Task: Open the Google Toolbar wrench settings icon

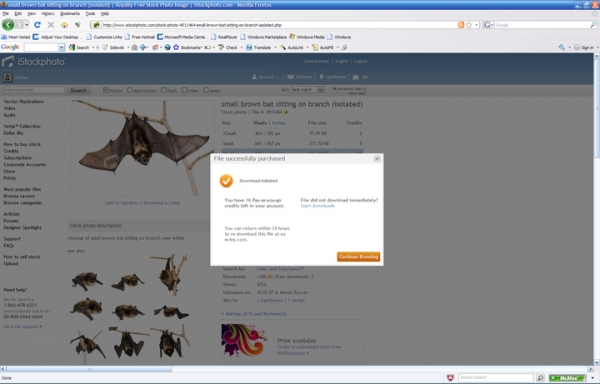Action: click(561, 47)
